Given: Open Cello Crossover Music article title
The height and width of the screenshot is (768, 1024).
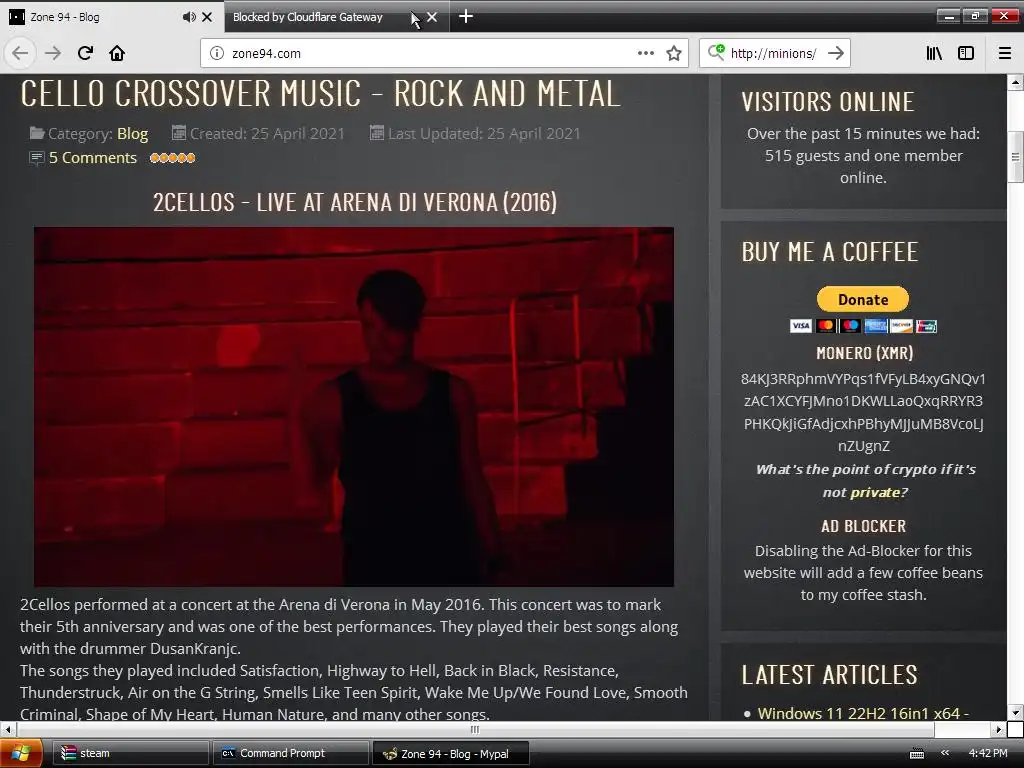Looking at the screenshot, I should pos(321,93).
